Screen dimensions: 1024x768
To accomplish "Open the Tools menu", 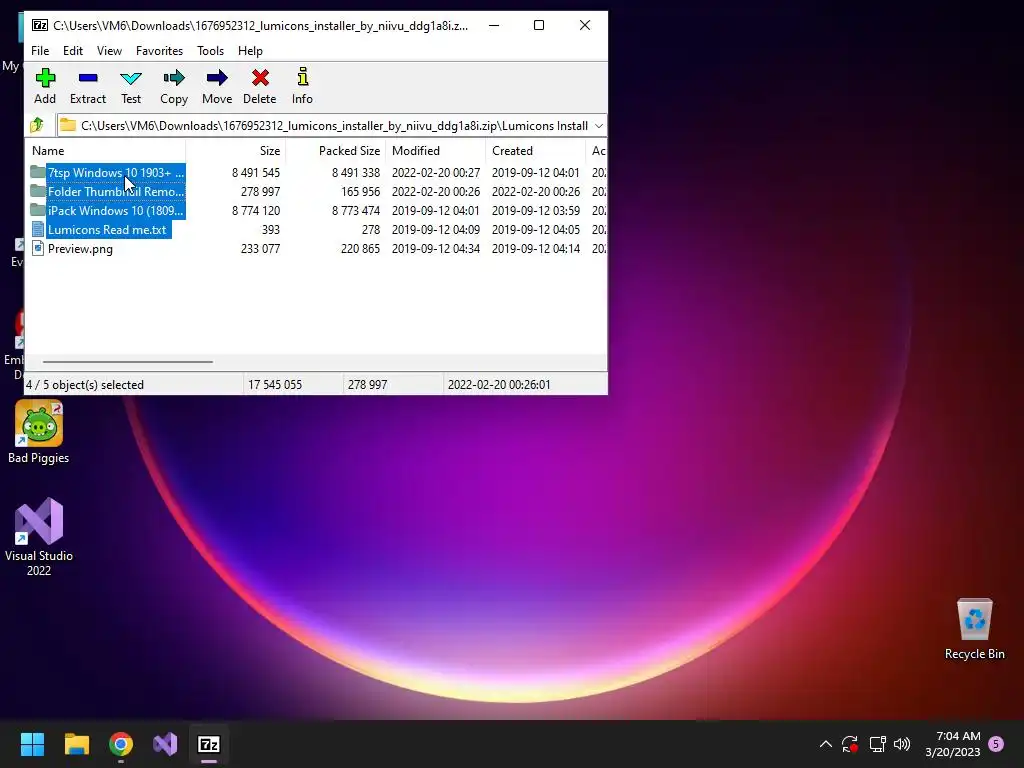I will coord(210,51).
